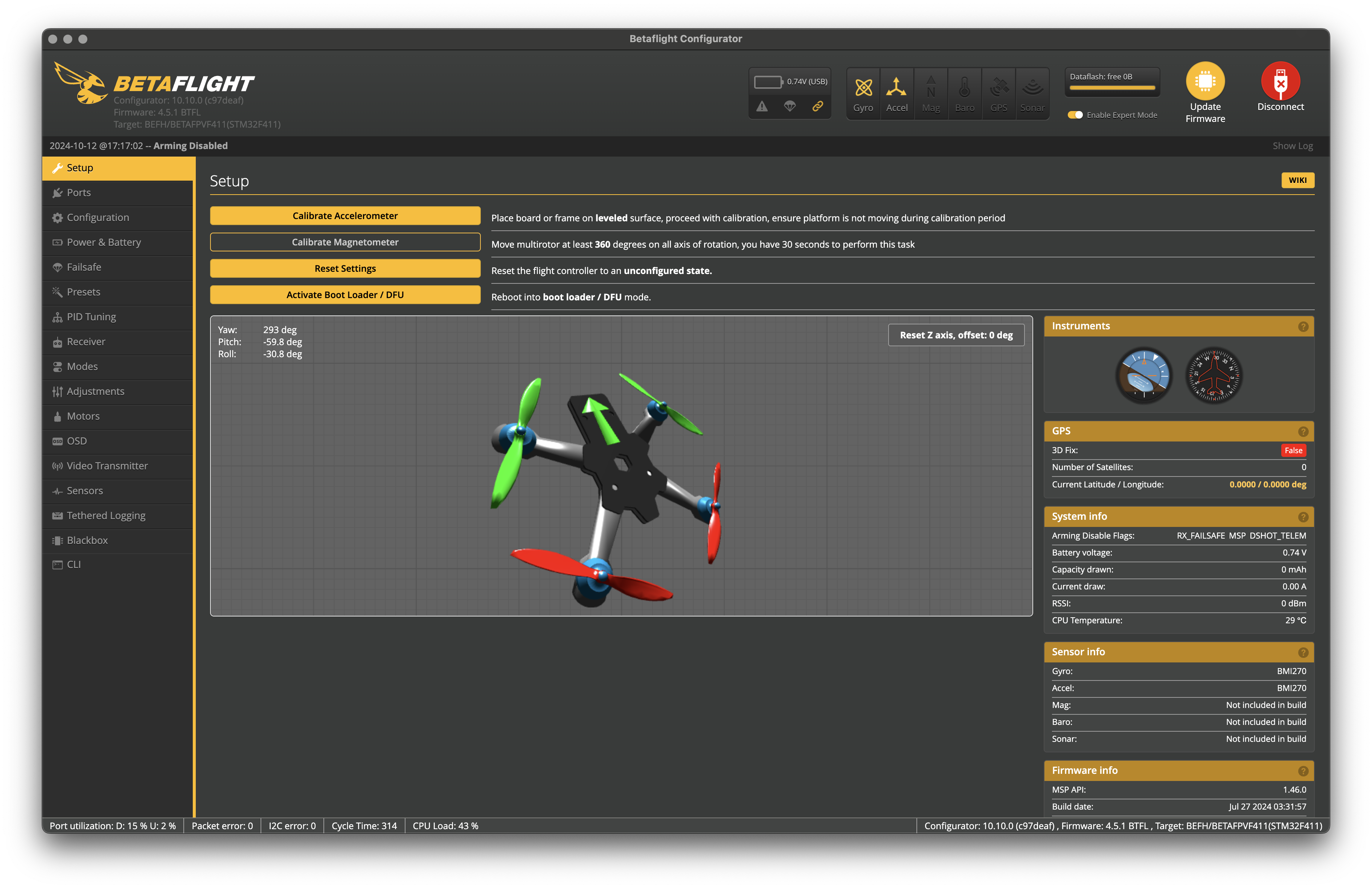This screenshot has height=889, width=1372.
Task: Open help for GPS panel
Action: [x=1303, y=432]
